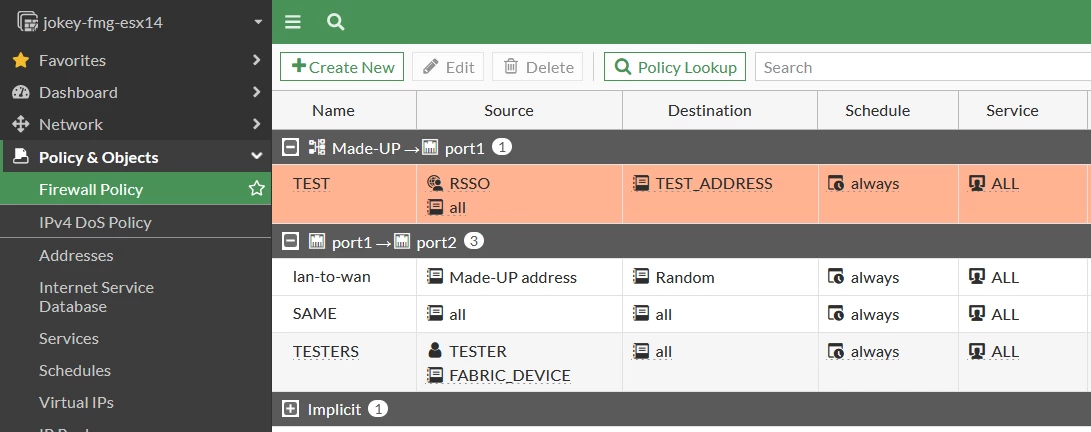The width and height of the screenshot is (1091, 432).
Task: Toggle the favorite star on Firewall Policy
Action: 257,189
